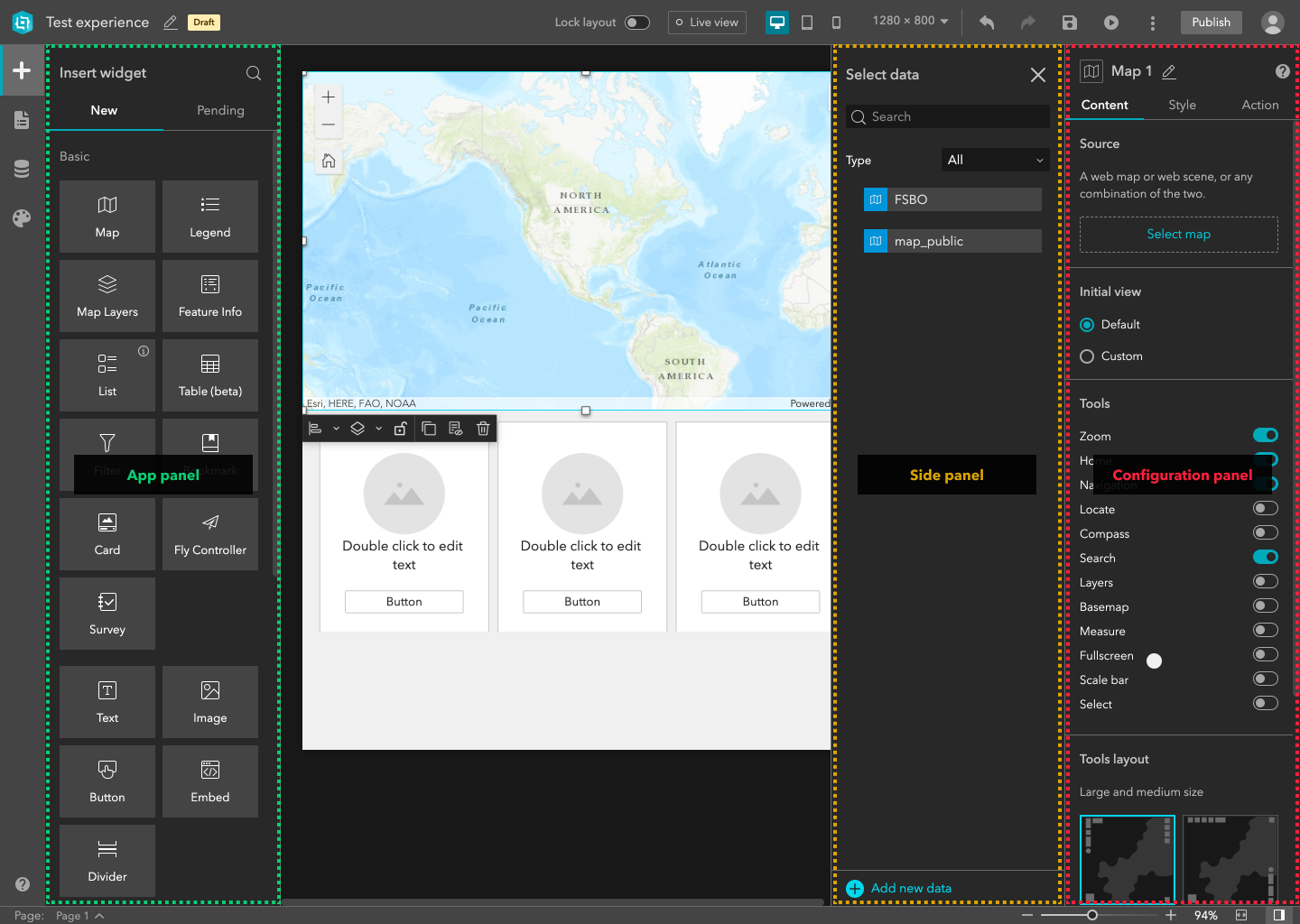The image size is (1300, 924).
Task: Select the Custom initial view option
Action: pyautogui.click(x=1086, y=356)
